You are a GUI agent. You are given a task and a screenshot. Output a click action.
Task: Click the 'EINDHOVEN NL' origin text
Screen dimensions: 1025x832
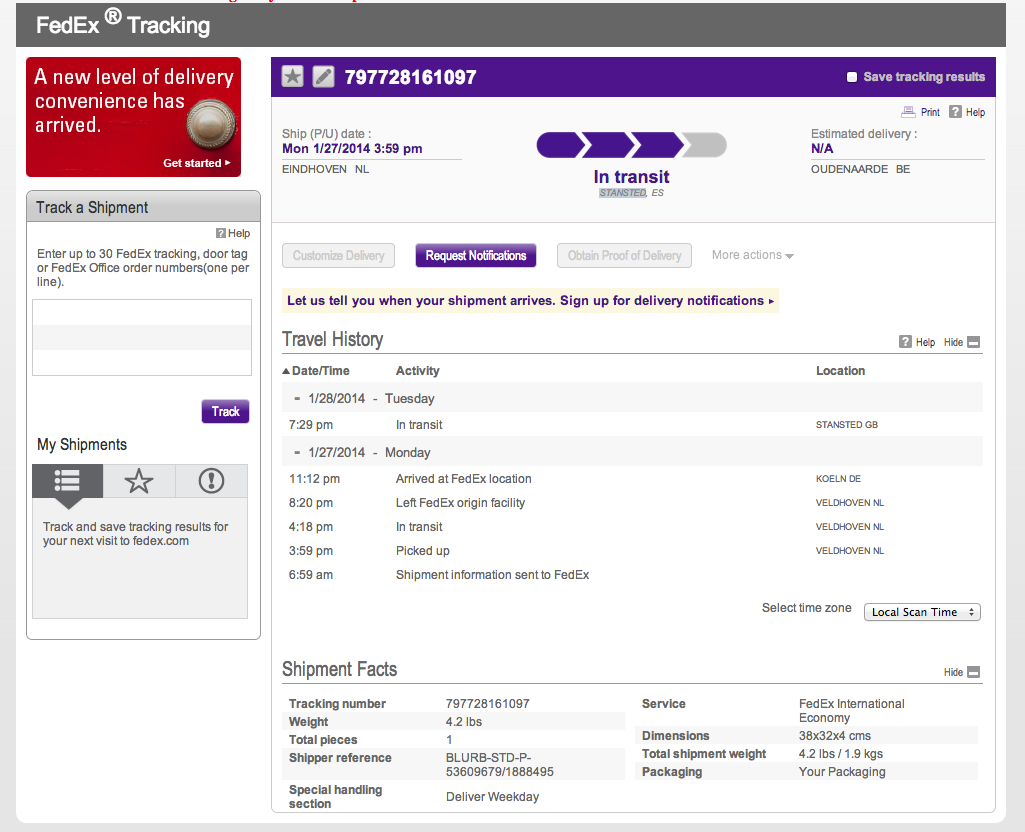coord(326,169)
